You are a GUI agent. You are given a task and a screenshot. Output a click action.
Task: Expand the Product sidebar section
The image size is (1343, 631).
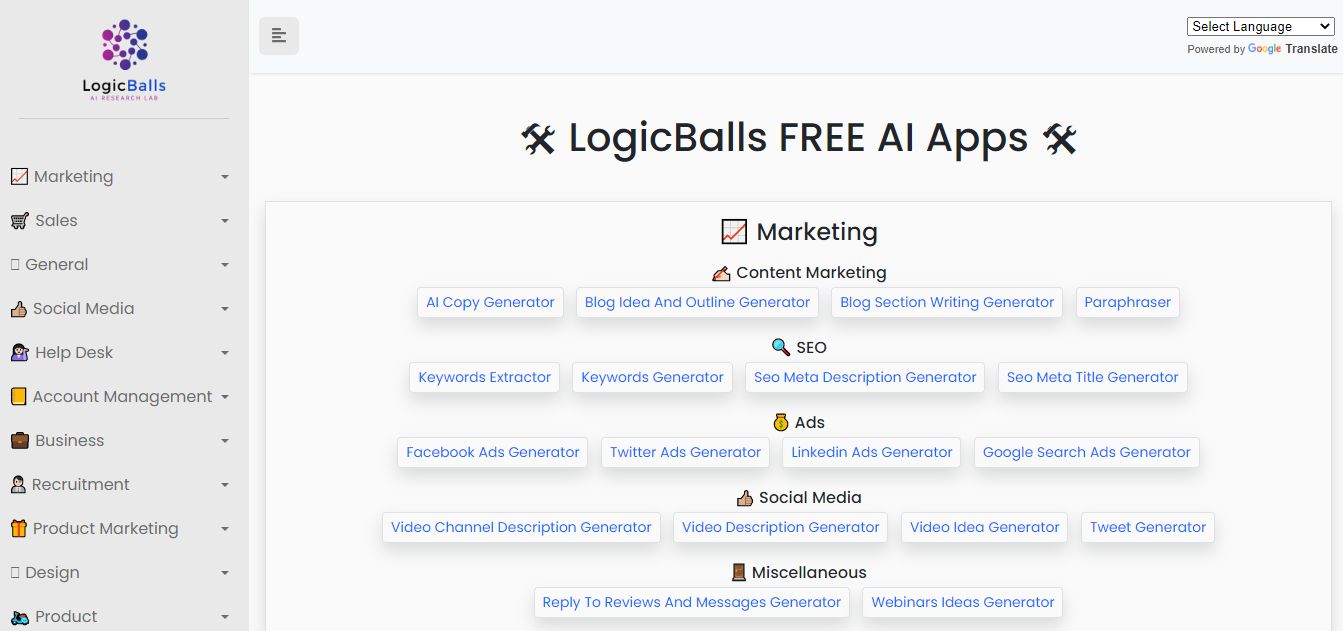click(x=226, y=616)
